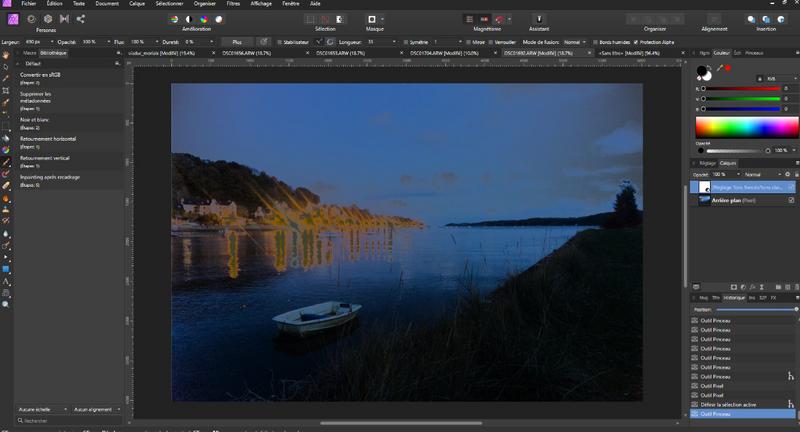Switch to the Calques panel tab
The height and width of the screenshot is (432, 800).
(728, 163)
